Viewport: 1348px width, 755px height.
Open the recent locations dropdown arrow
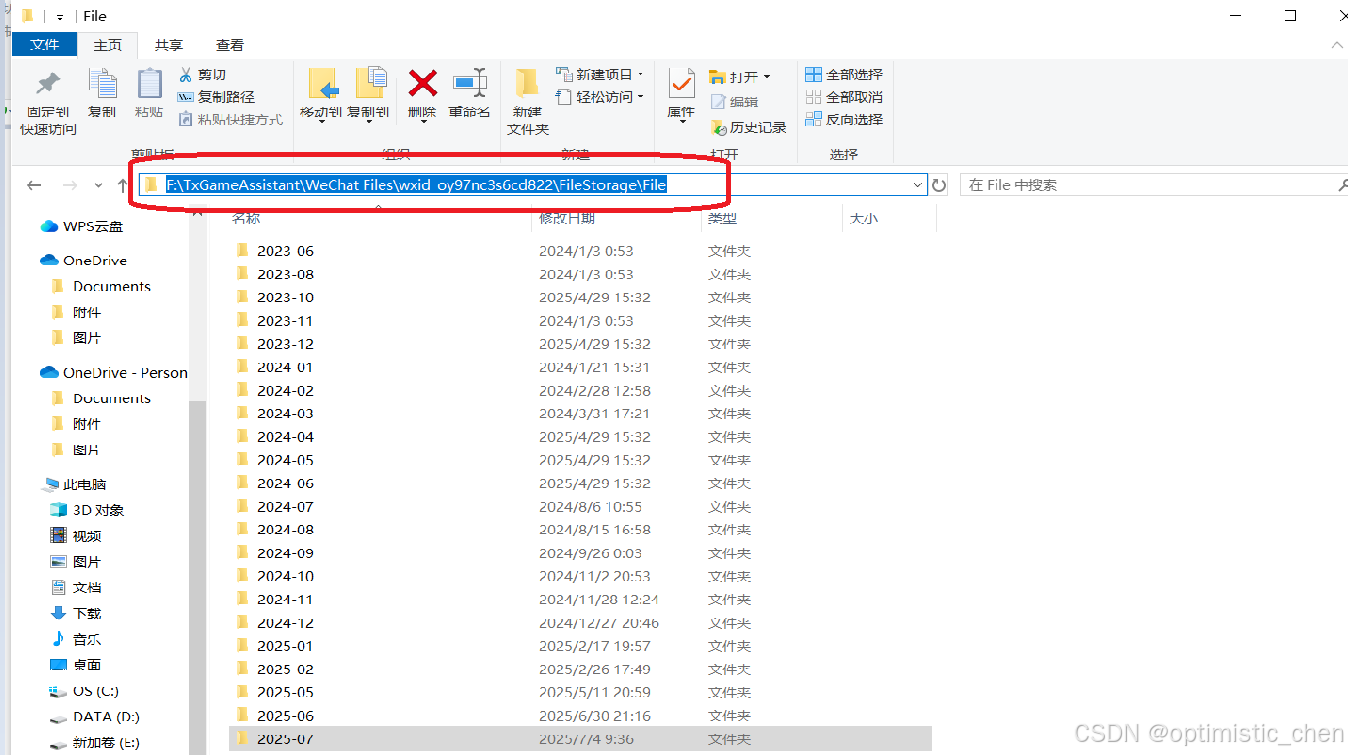(x=98, y=185)
